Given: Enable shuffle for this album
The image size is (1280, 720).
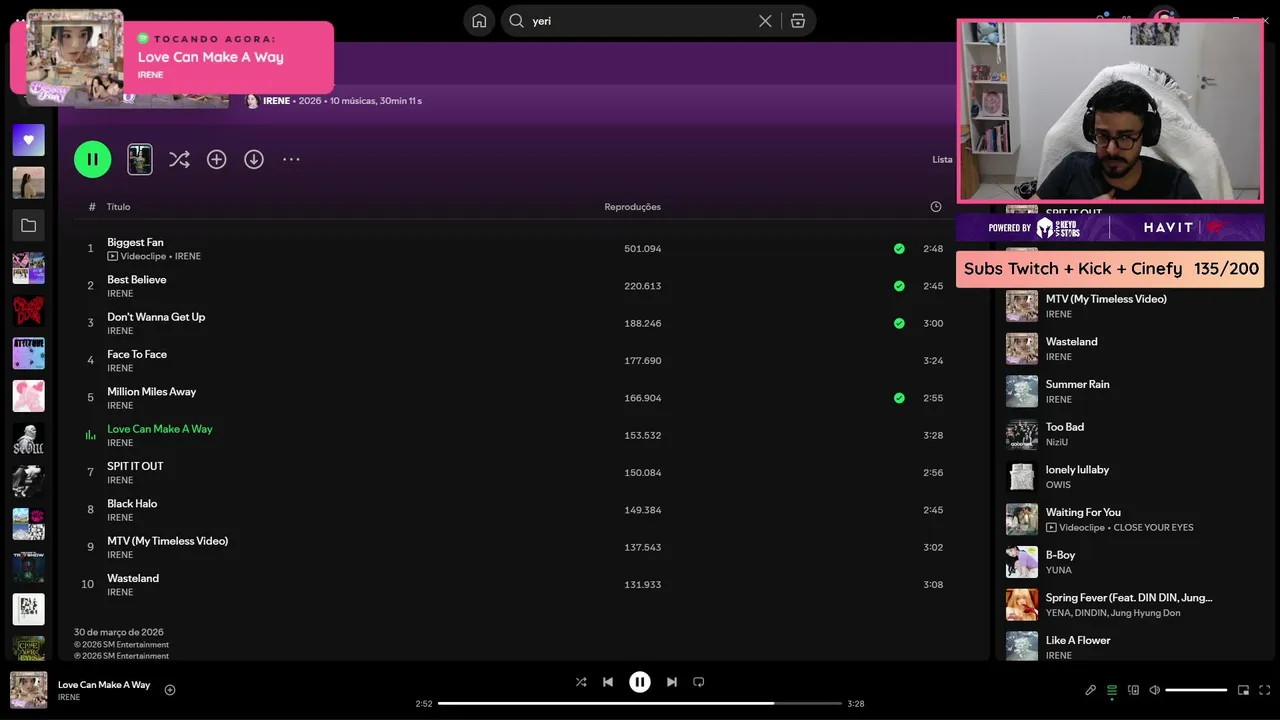Looking at the screenshot, I should (179, 159).
